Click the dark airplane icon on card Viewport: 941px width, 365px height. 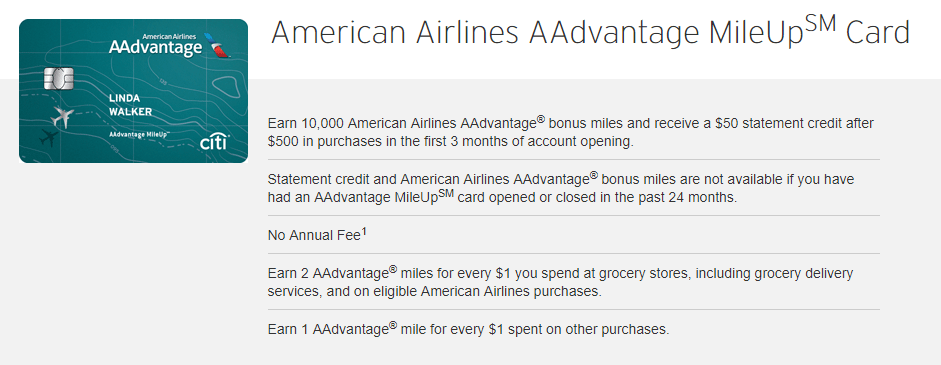pyautogui.click(x=49, y=139)
